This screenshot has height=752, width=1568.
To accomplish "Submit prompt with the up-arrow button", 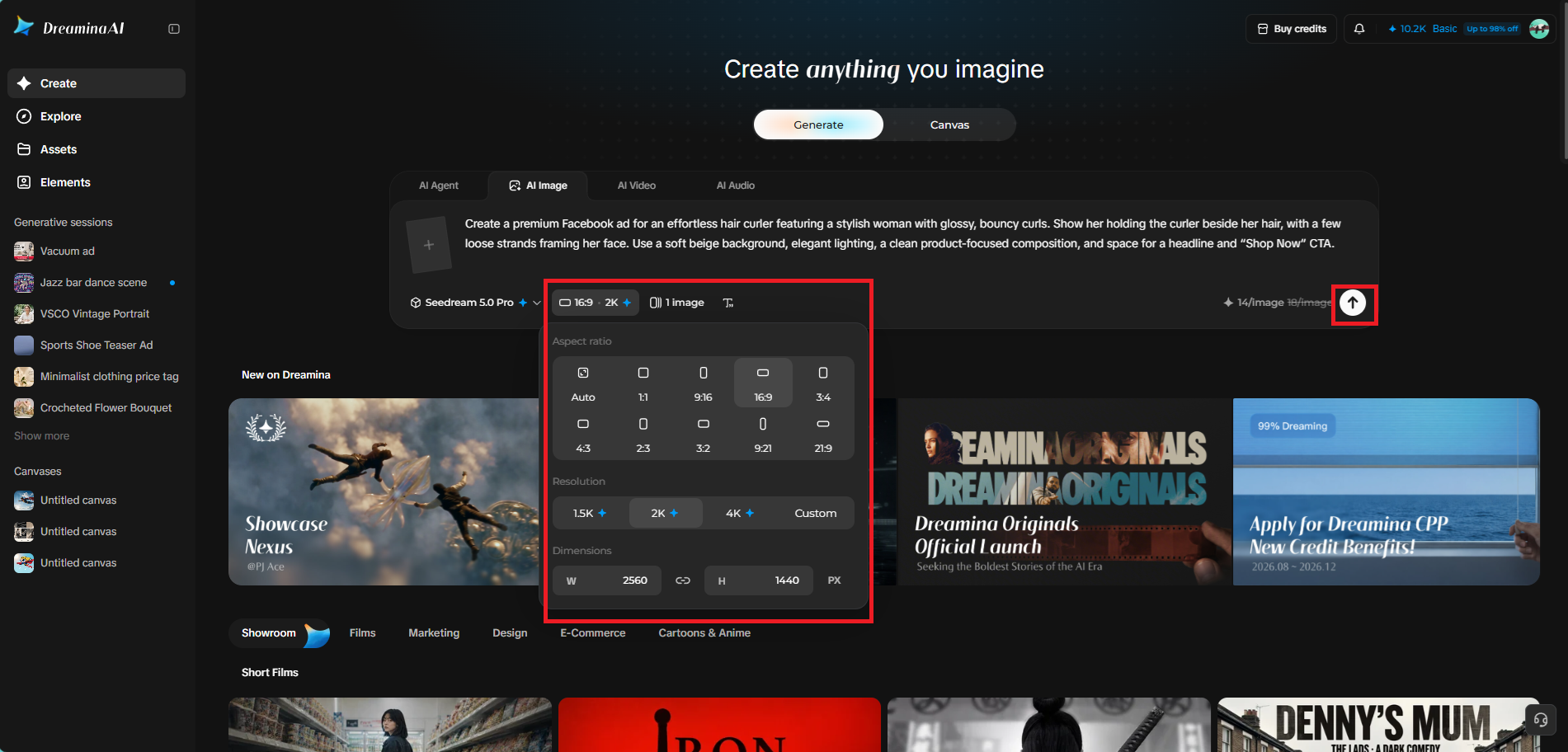I will tap(1353, 303).
